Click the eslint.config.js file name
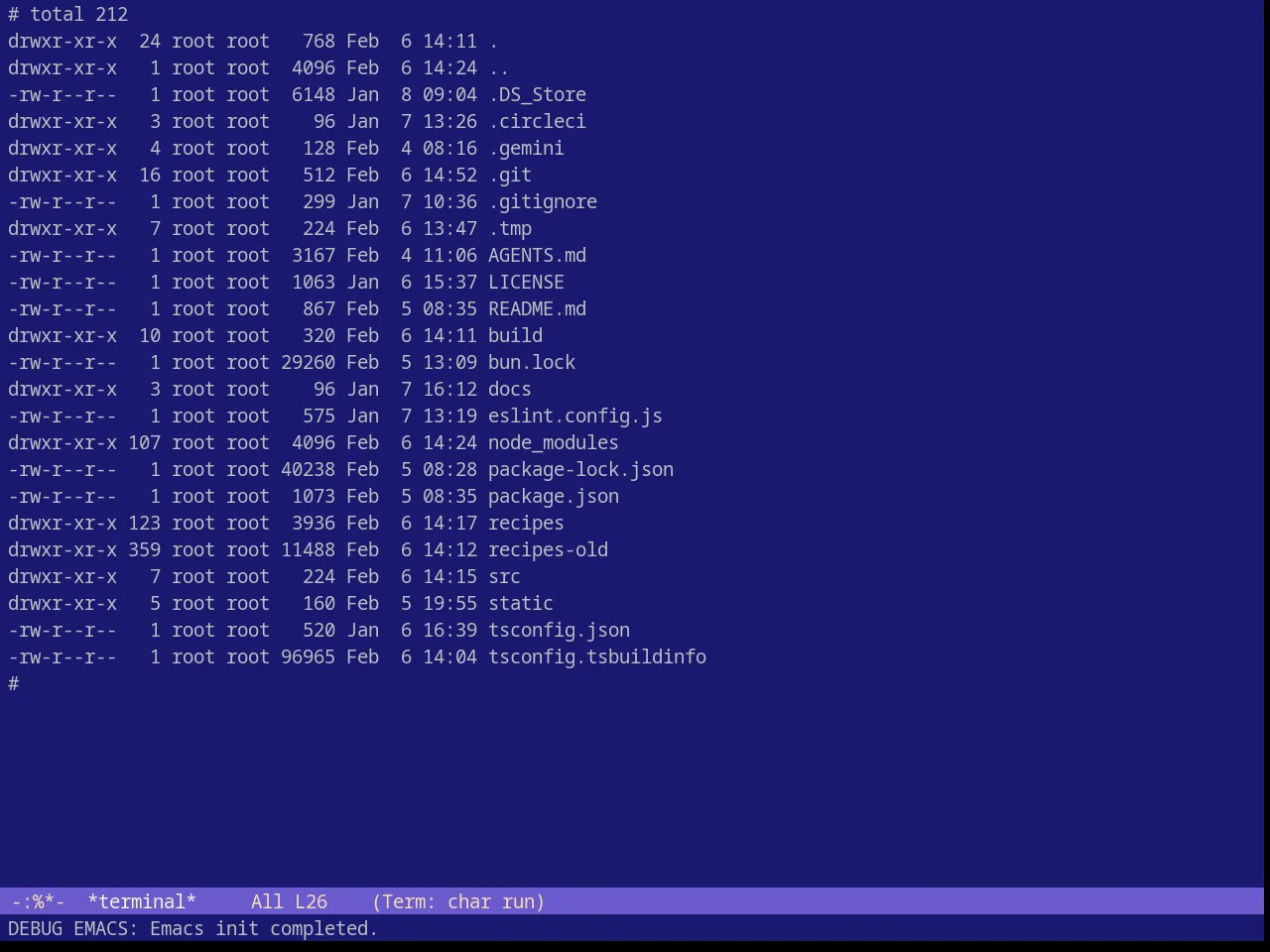 click(575, 416)
